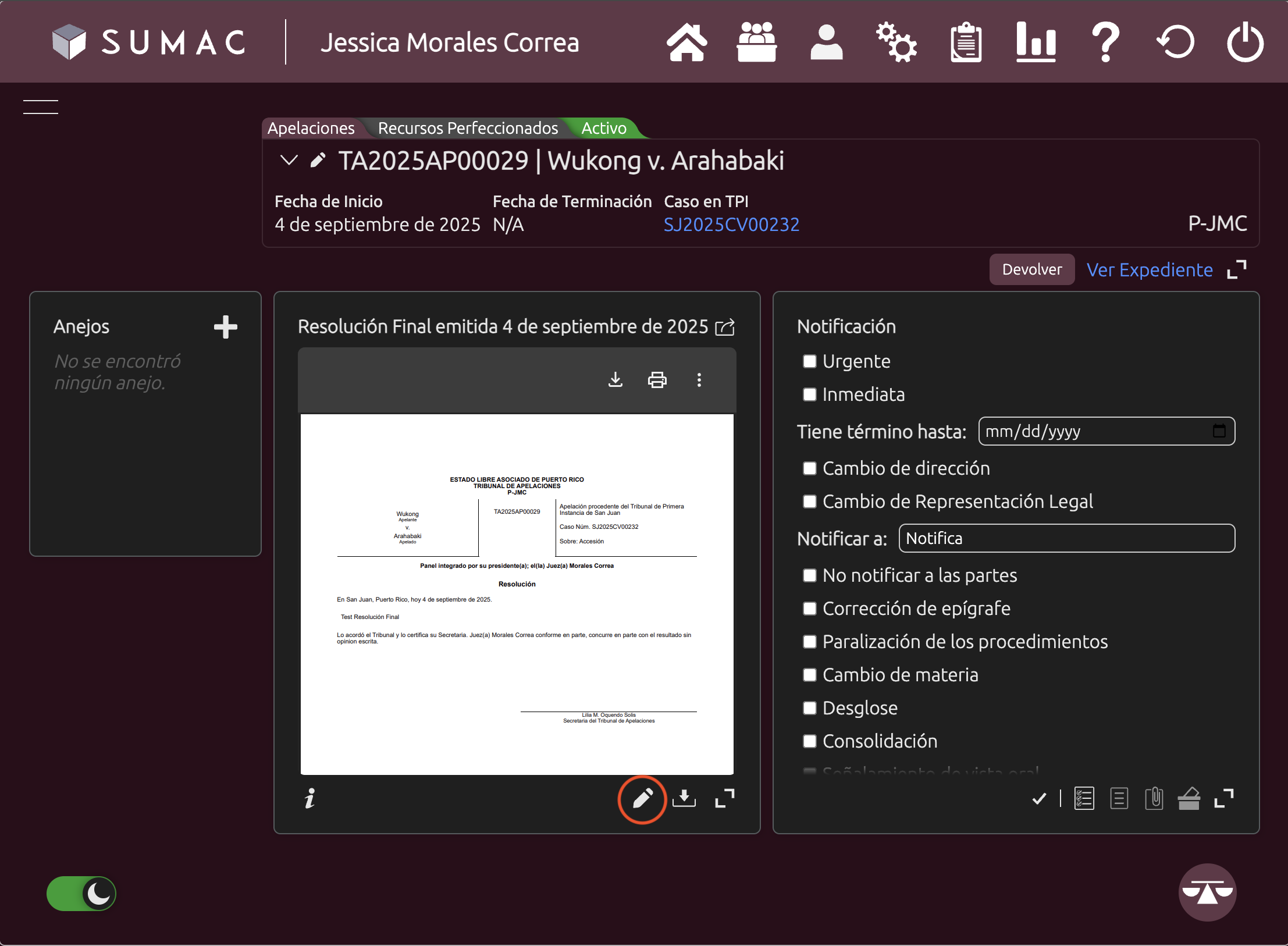Click the Devolver button
Screen dimensions: 1288x946
1031,269
